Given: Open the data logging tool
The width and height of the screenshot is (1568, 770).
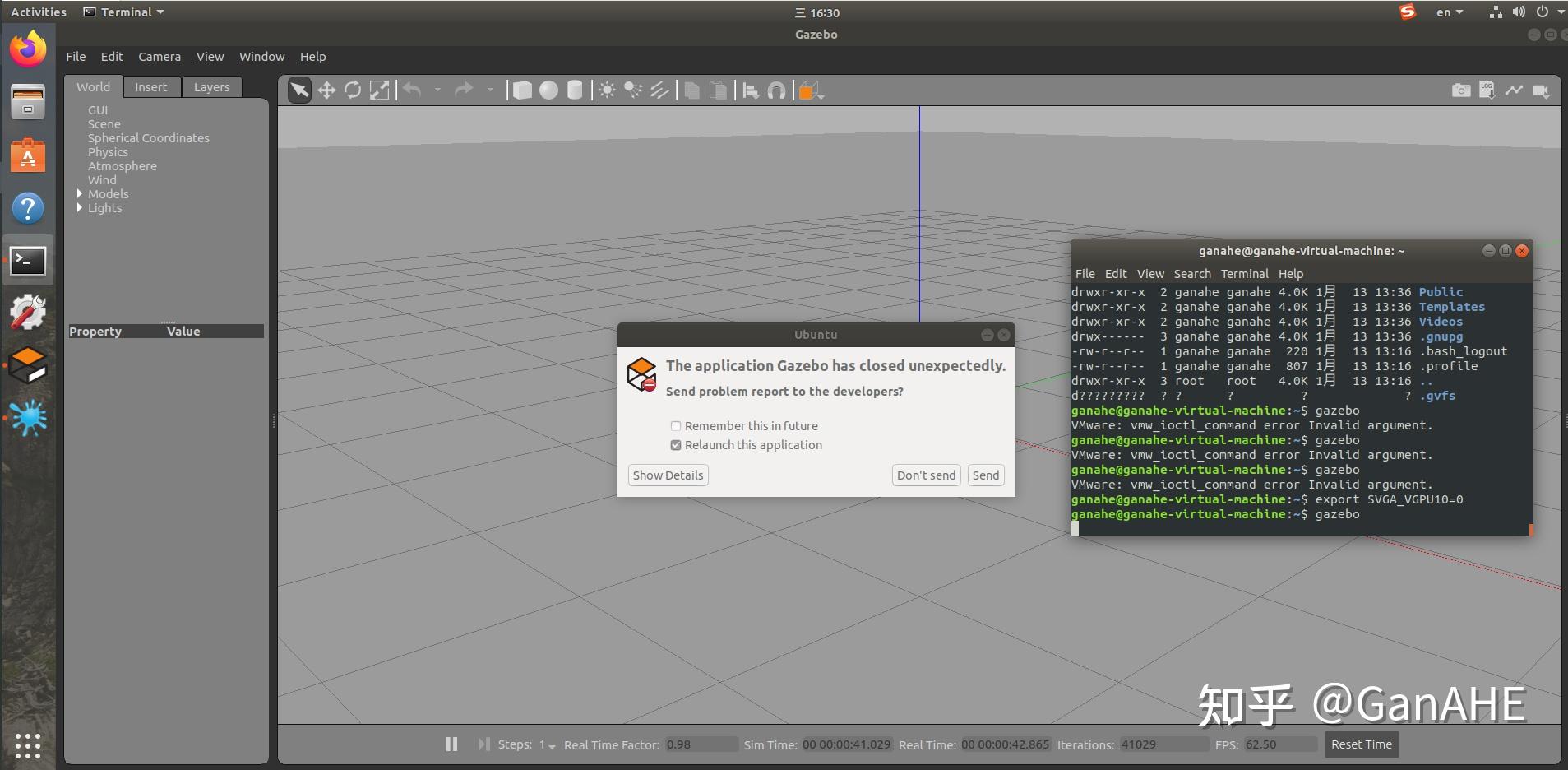Looking at the screenshot, I should coord(1487,90).
